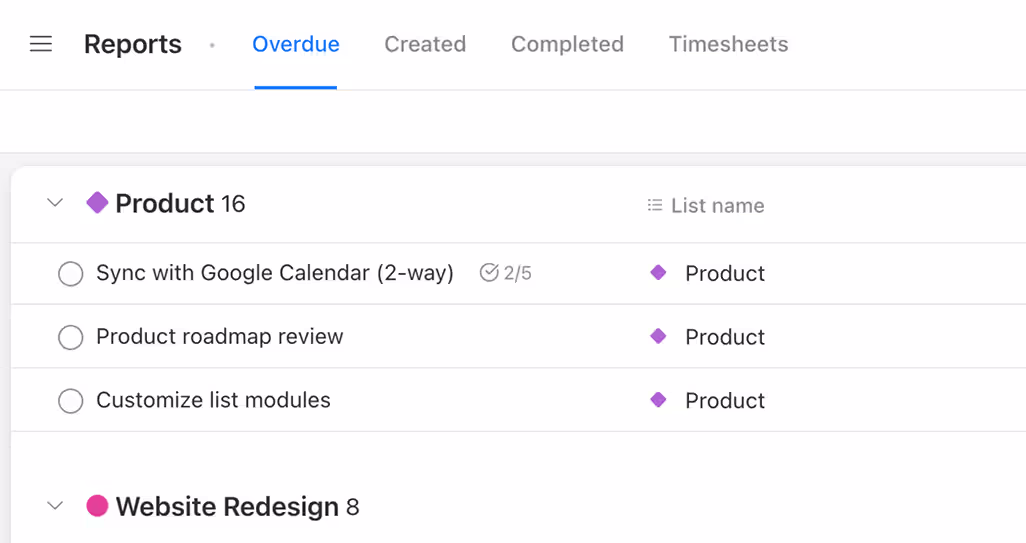Image resolution: width=1026 pixels, height=543 pixels.
Task: Mark Sync with Google Calendar task complete
Action: 70,273
